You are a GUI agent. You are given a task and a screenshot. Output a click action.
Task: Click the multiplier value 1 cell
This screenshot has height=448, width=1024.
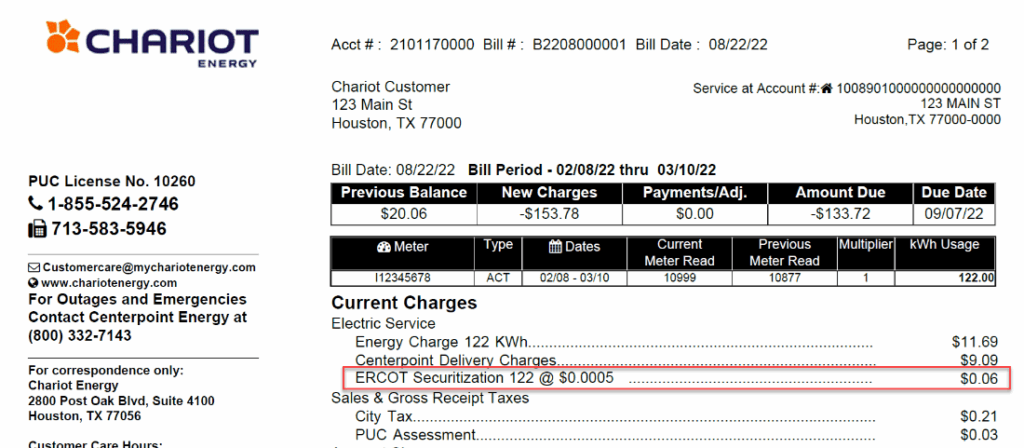coord(866,278)
